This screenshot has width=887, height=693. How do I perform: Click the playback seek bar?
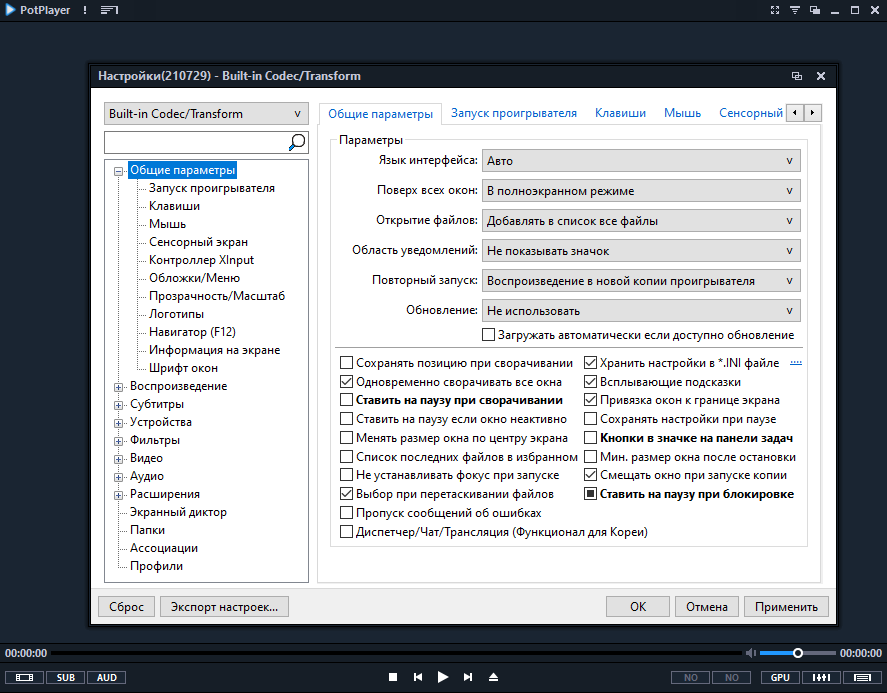(x=396, y=653)
